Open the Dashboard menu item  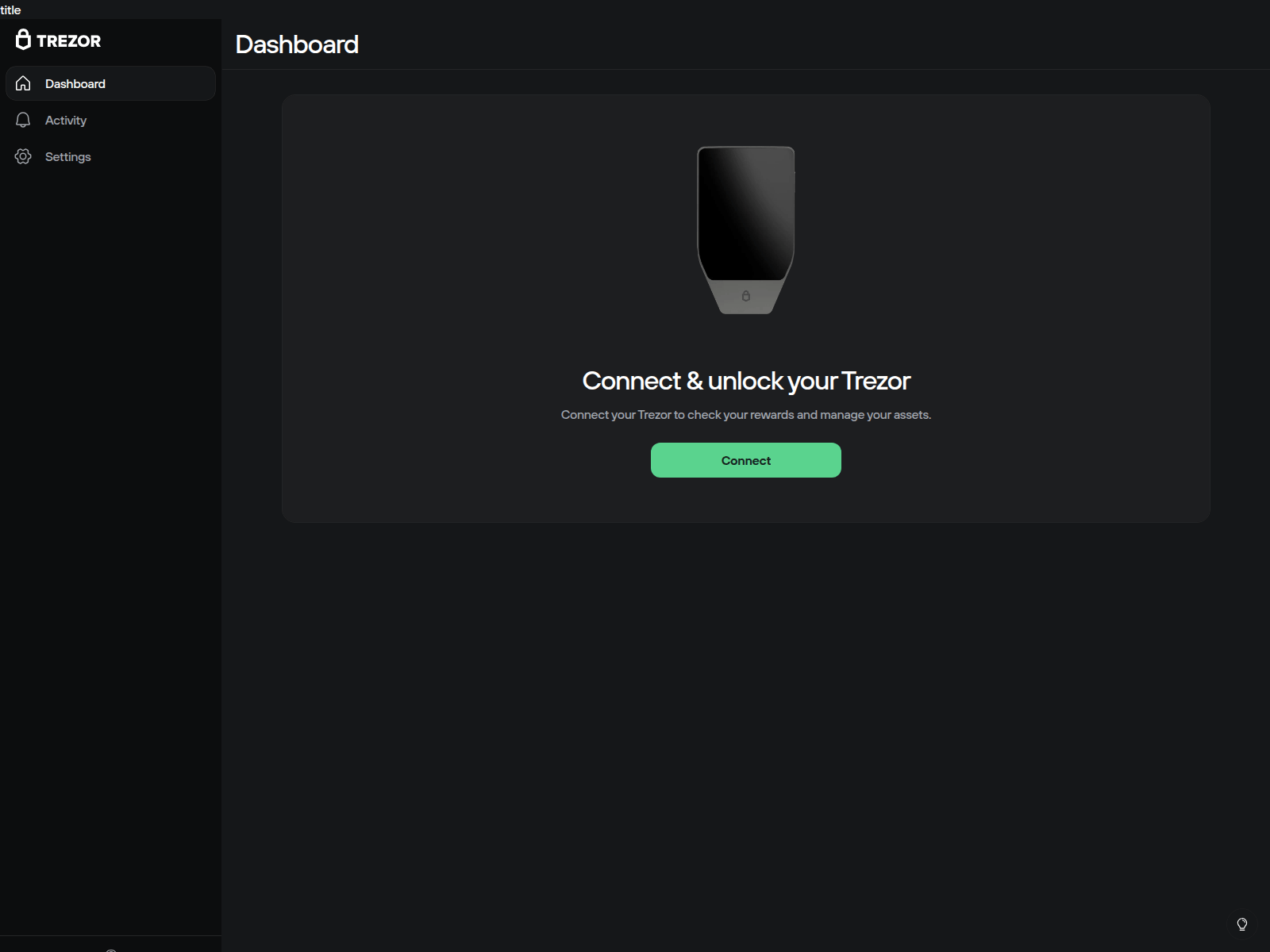pyautogui.click(x=75, y=83)
